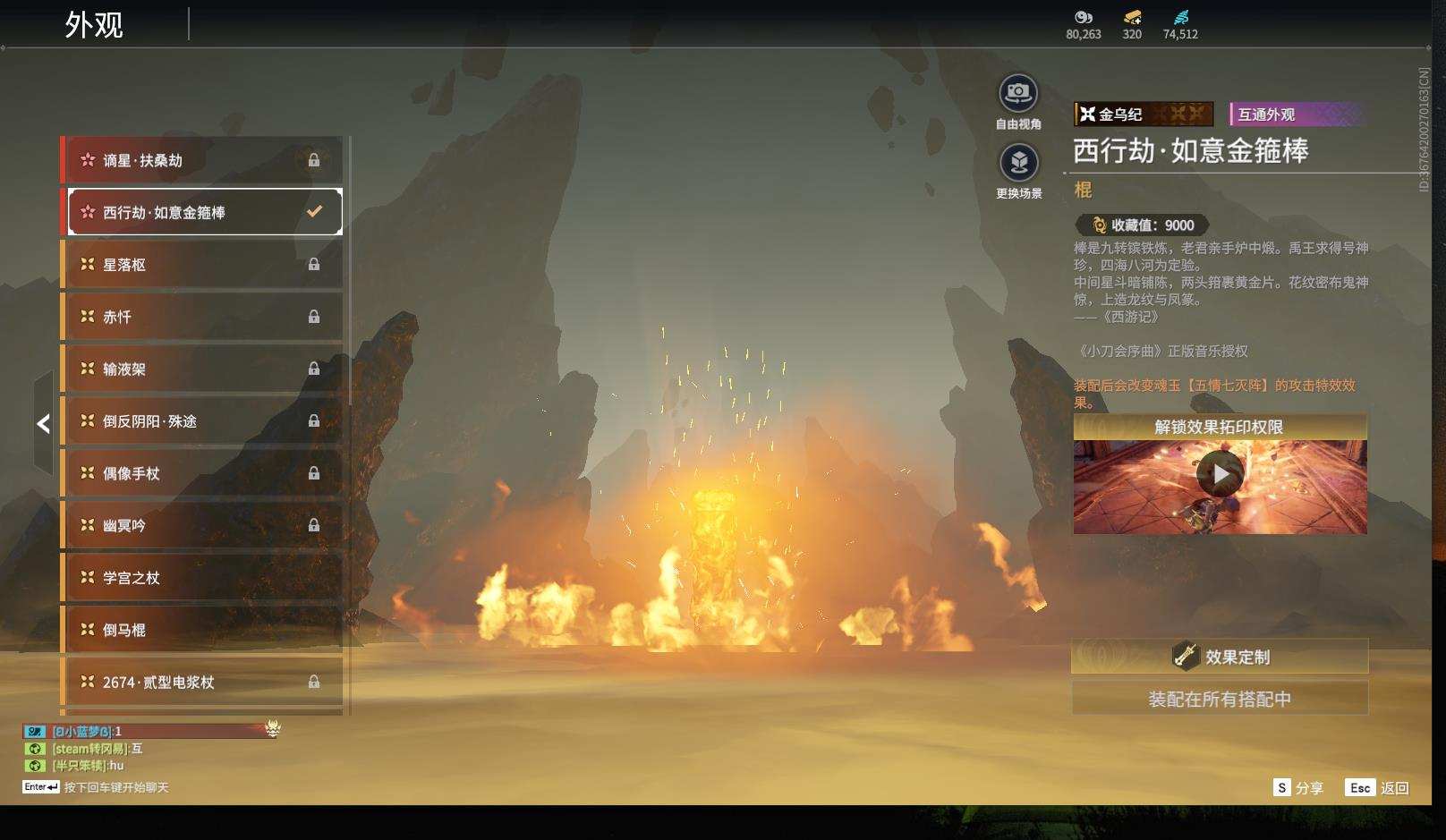Click the 金乌纪 series tag
1446x840 pixels.
(1144, 114)
